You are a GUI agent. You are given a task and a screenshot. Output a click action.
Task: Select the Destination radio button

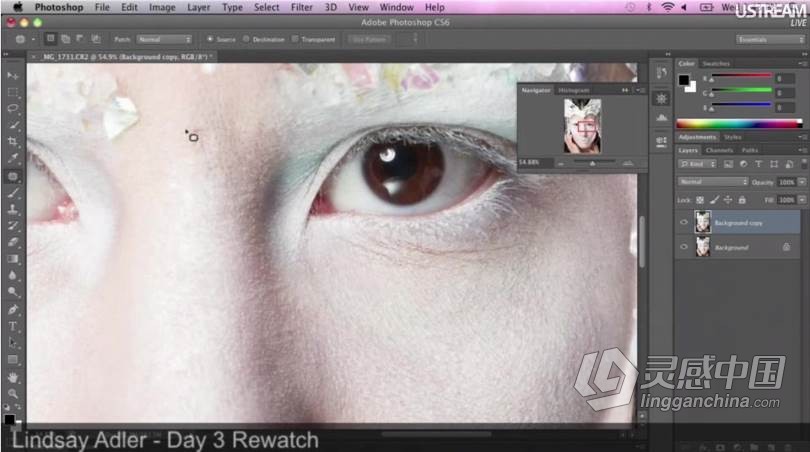(246, 39)
